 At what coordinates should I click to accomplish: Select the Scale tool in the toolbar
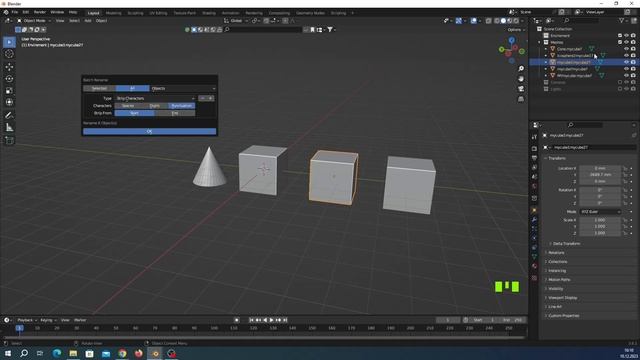9,90
